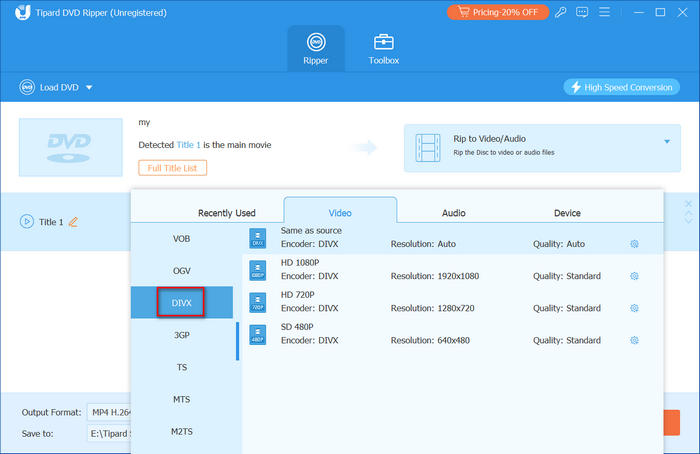Select the 3GP format
Viewport: 700px width, 454px height.
pyautogui.click(x=182, y=335)
